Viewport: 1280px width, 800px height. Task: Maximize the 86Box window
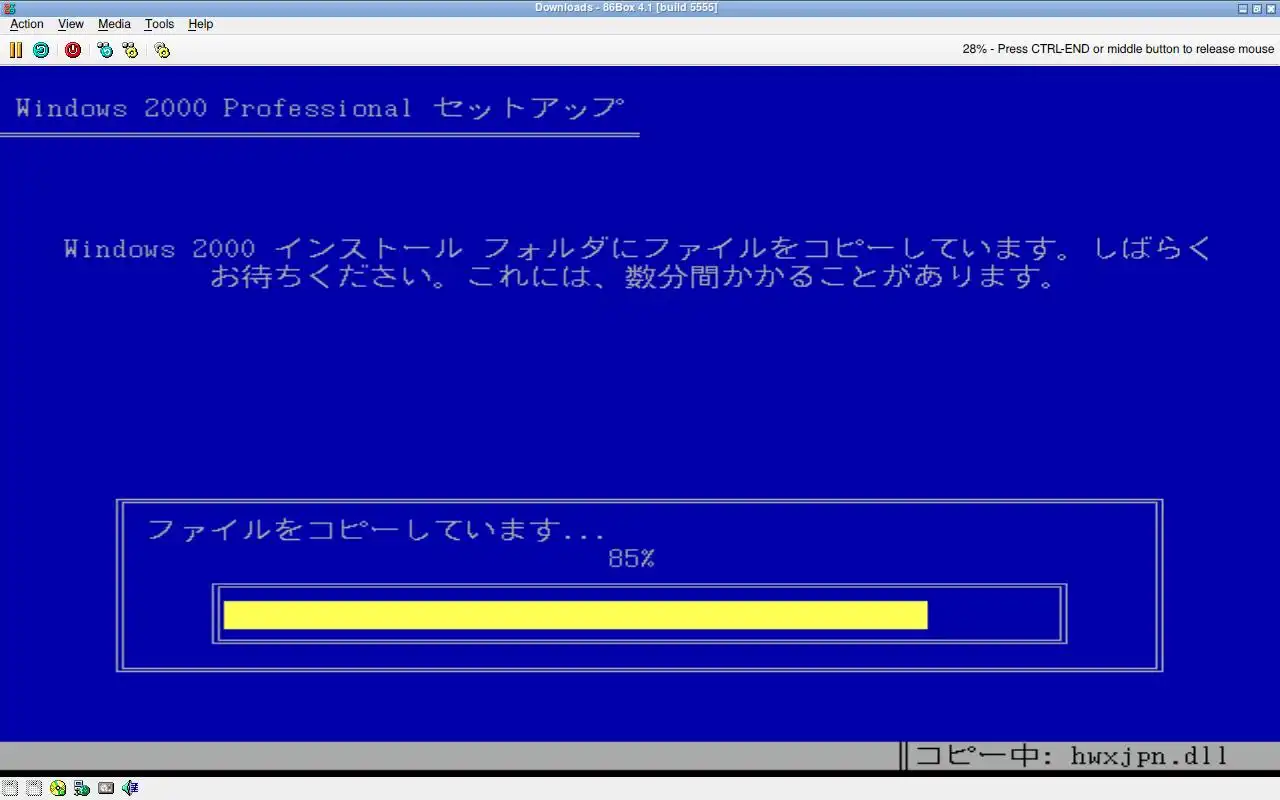tap(1257, 8)
